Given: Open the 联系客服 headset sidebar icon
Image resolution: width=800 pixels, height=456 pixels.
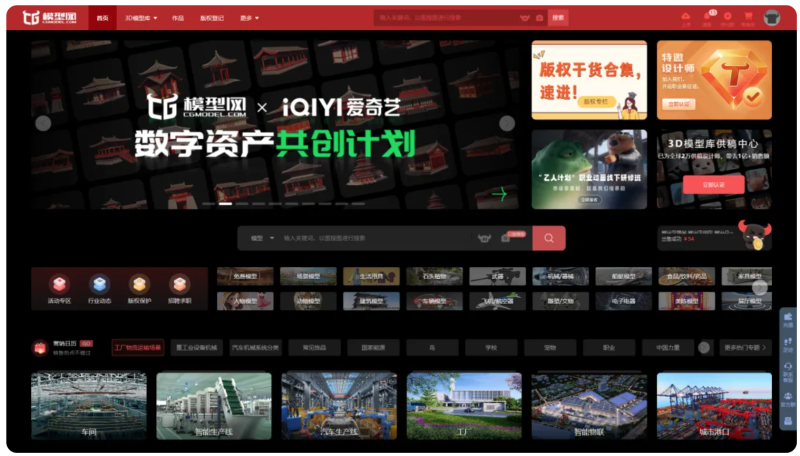Looking at the screenshot, I should pos(788,372).
